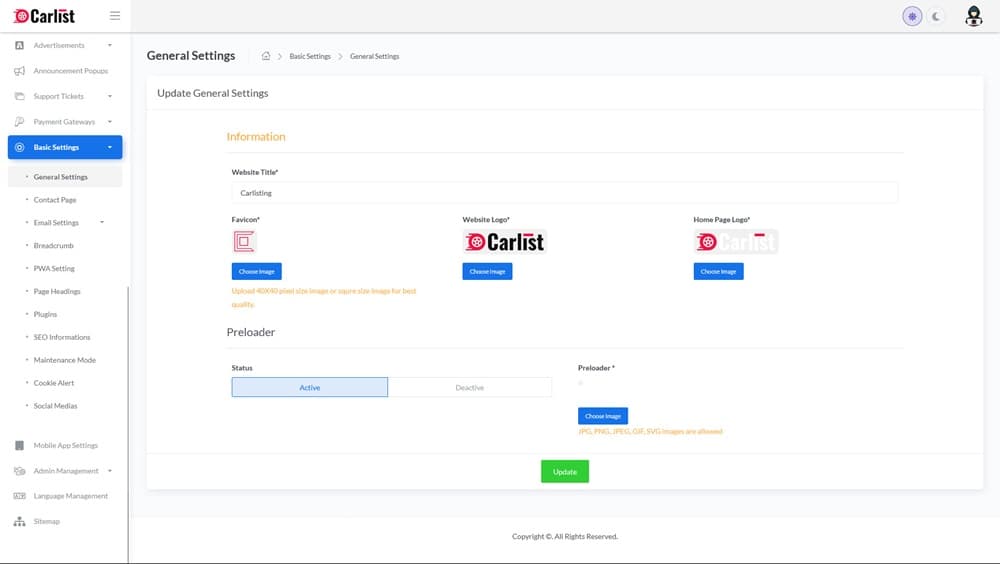1000x564 pixels.
Task: Click the Sitemap icon in sidebar
Action: click(x=19, y=522)
